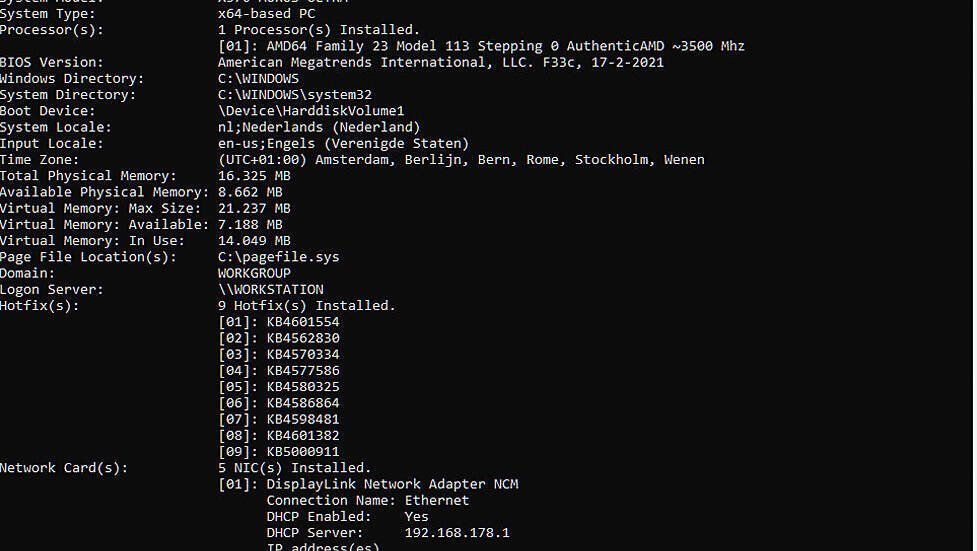Screen dimensions: 977x551
Task: Click the American Megatrends BIOS version text
Action: (440, 62)
